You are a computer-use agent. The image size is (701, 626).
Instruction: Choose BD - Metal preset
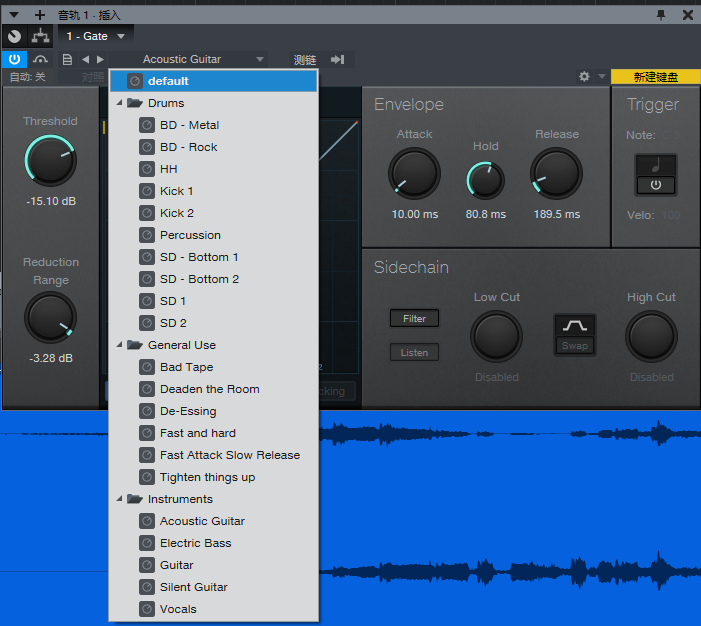click(214, 125)
